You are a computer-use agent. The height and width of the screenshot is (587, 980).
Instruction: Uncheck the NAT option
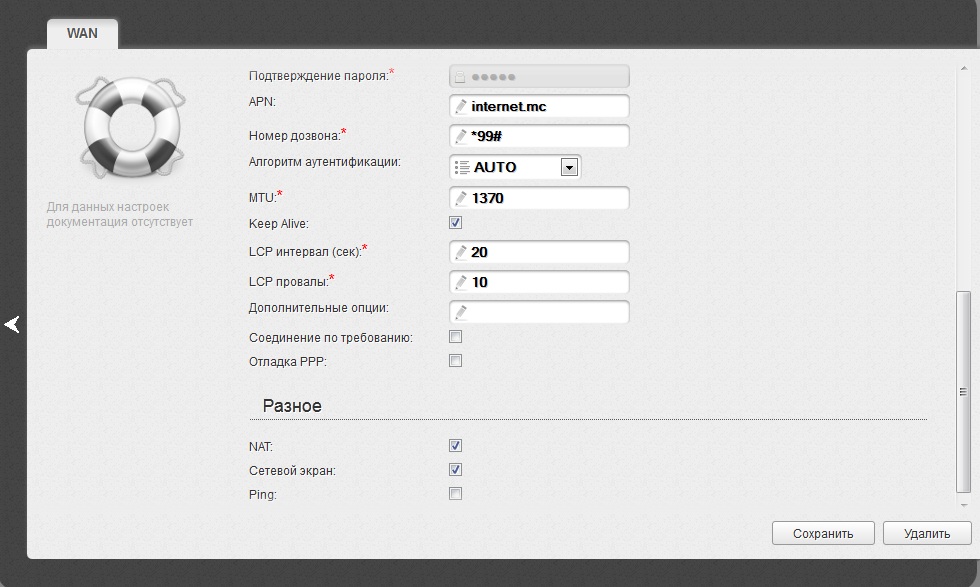tap(456, 446)
